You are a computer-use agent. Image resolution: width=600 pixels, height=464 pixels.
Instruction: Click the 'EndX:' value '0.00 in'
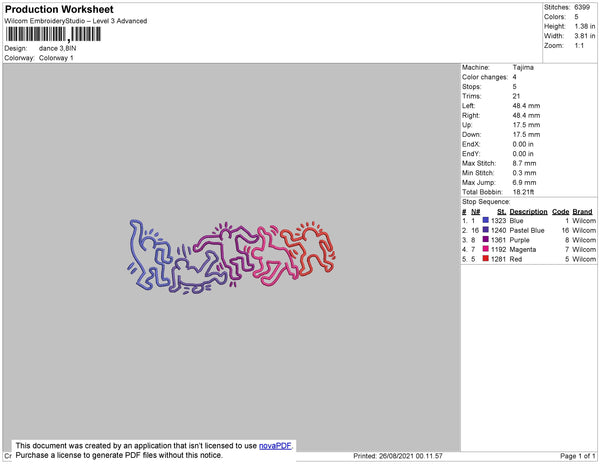click(523, 144)
